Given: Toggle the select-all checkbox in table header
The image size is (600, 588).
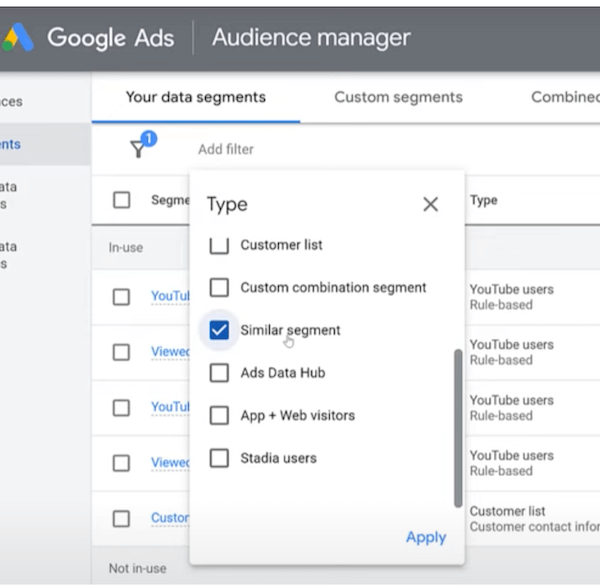Looking at the screenshot, I should click(x=122, y=200).
